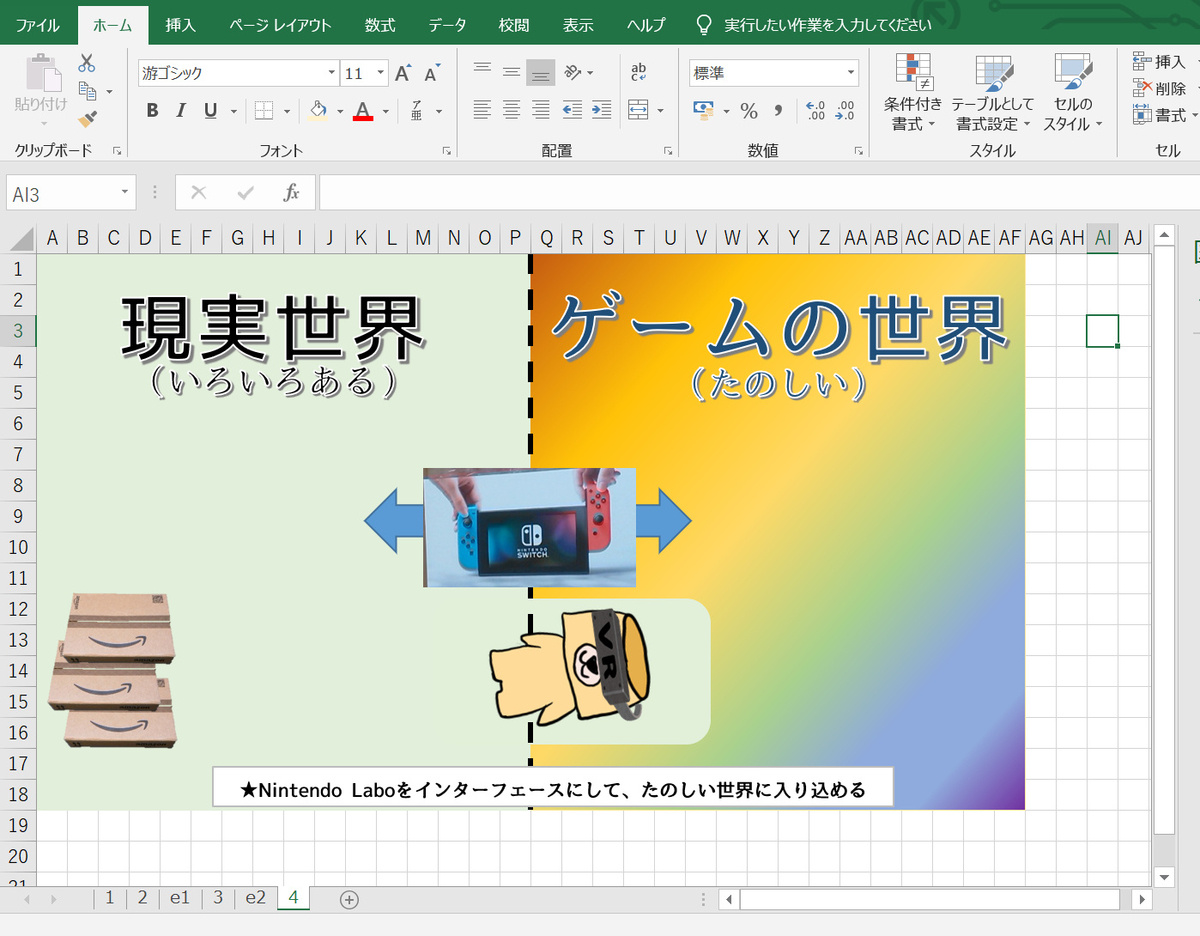
Task: Click the Tell Me search box
Action: tap(827, 25)
